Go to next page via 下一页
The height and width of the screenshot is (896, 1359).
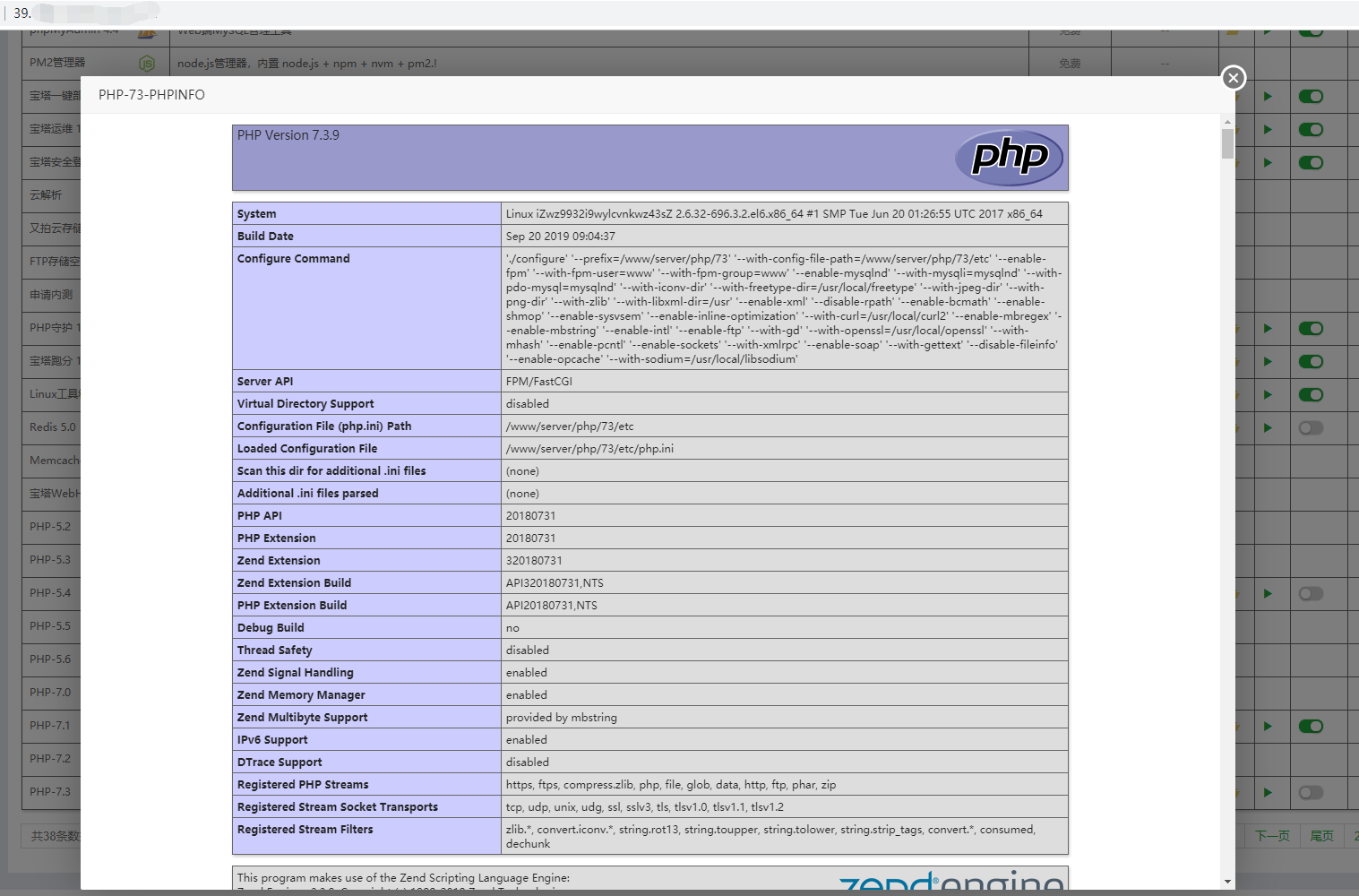(x=1272, y=836)
